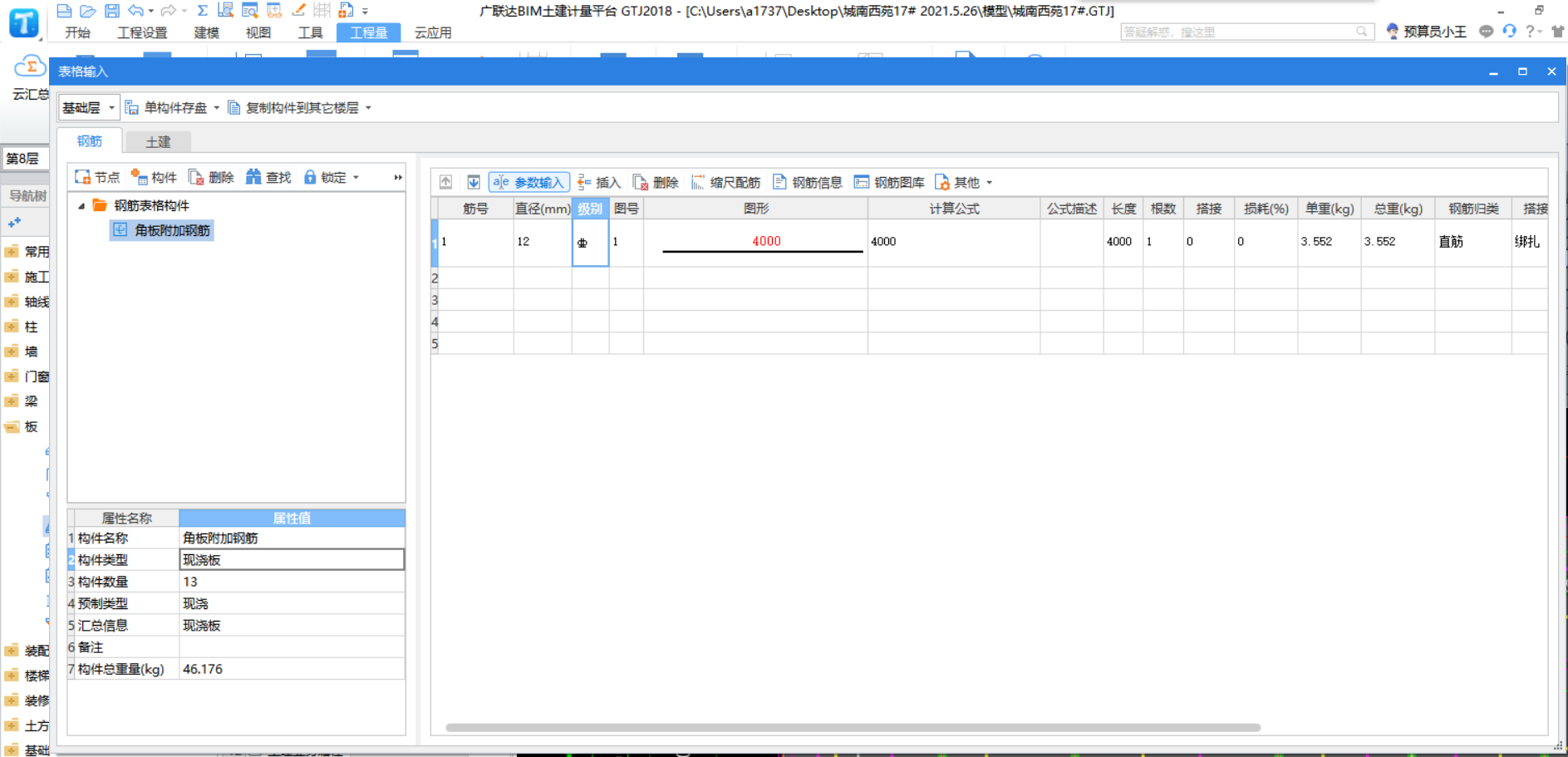Click the 构件名称 value 角板附加钢筋
1568x757 pixels.
(292, 538)
